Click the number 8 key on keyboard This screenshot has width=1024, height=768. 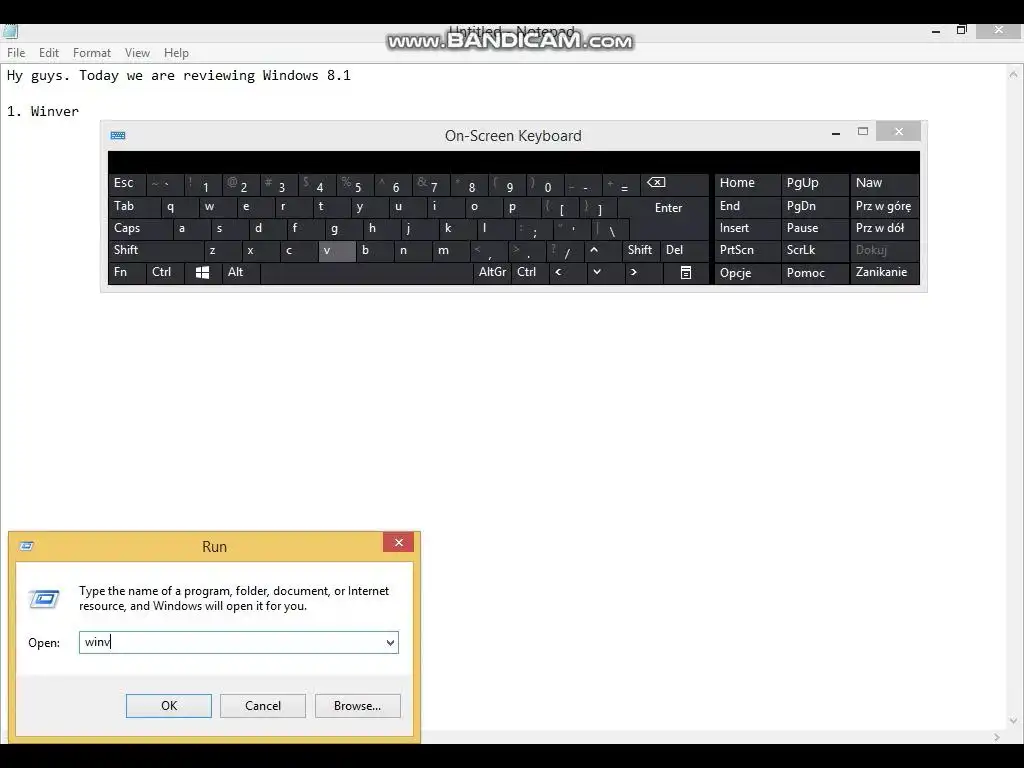click(470, 185)
